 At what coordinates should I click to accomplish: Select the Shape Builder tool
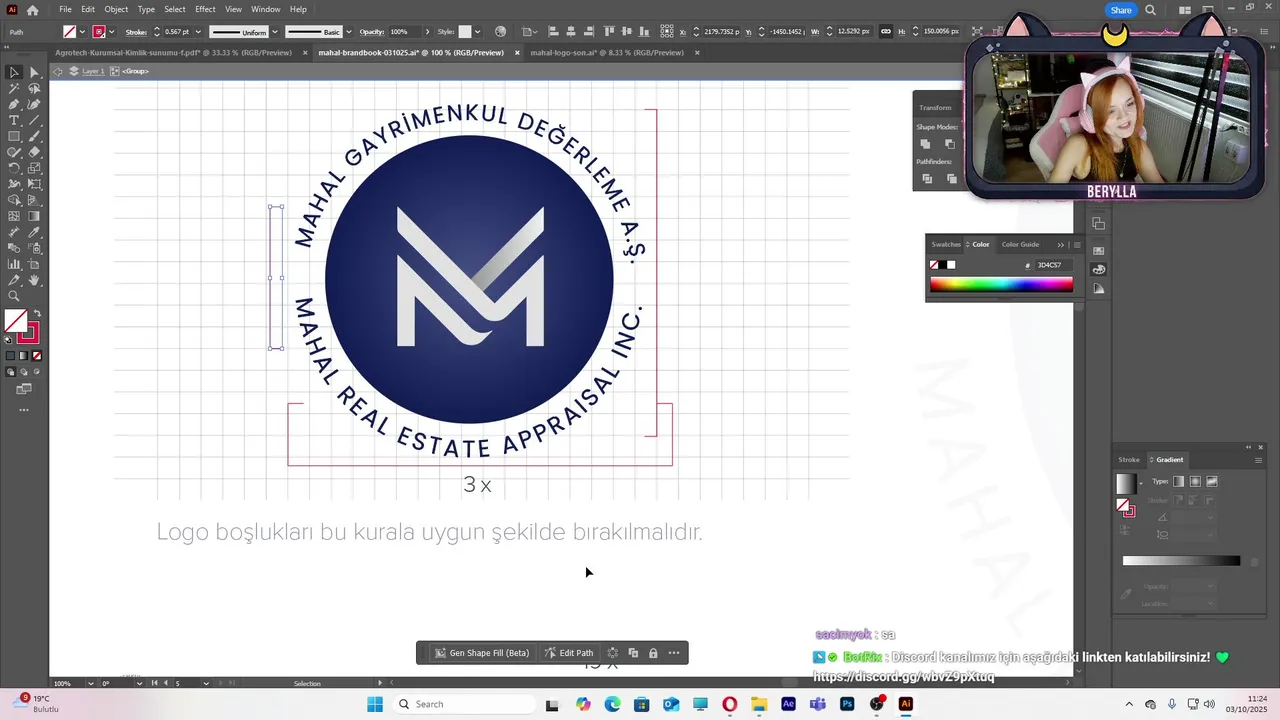[x=14, y=200]
